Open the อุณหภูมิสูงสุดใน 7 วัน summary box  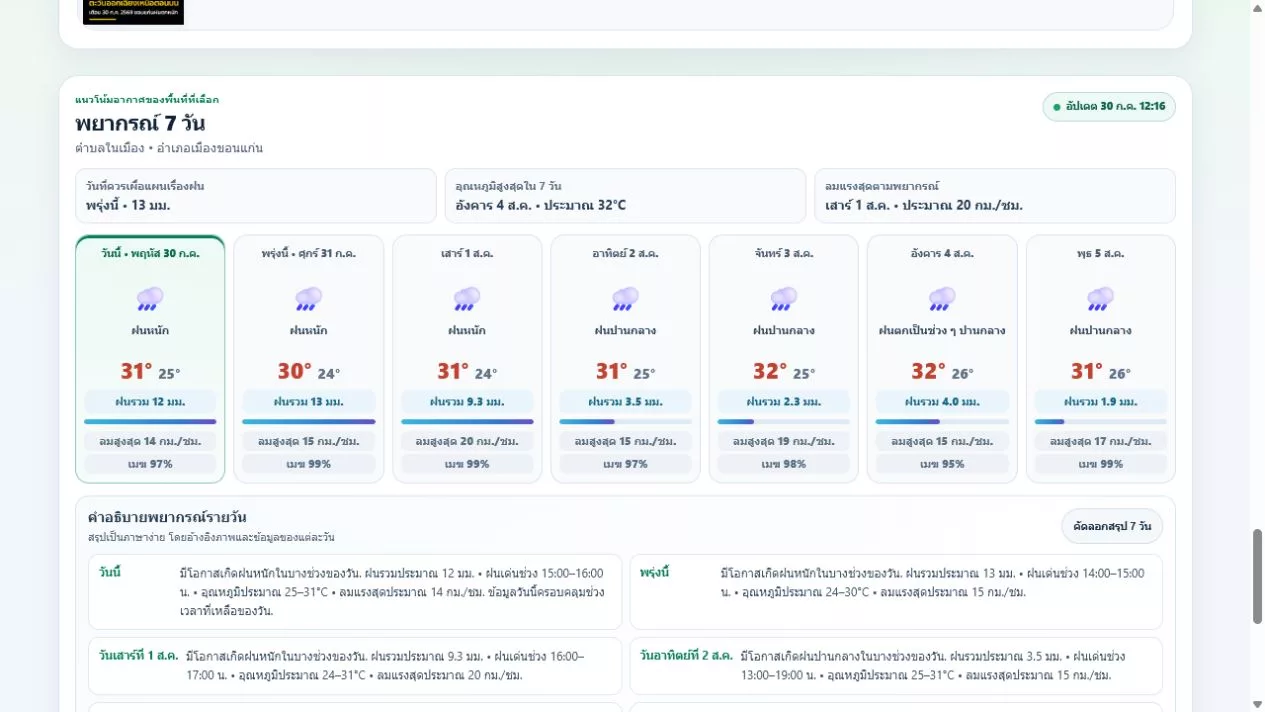[x=625, y=196]
